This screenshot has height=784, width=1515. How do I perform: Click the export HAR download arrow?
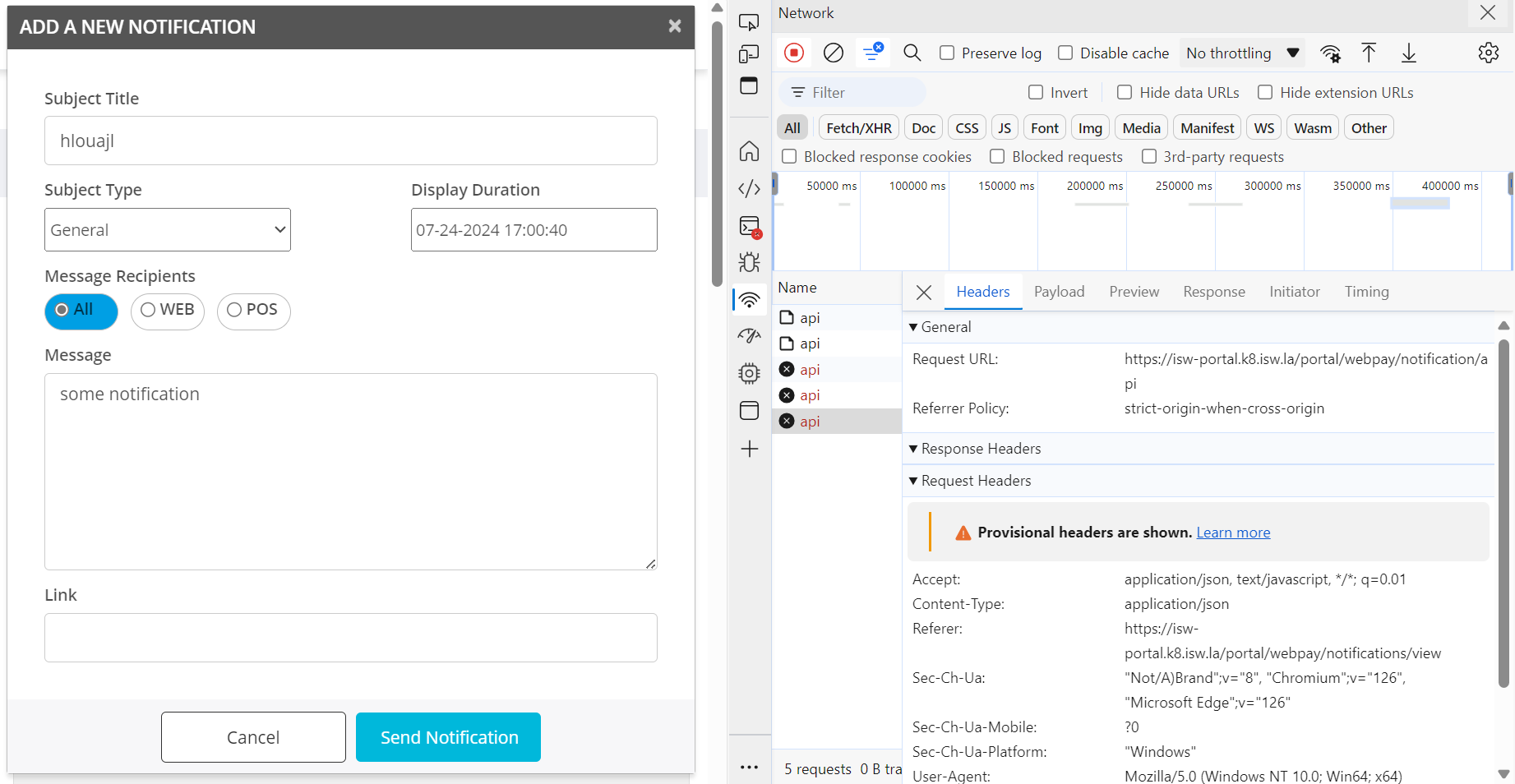tap(1408, 53)
